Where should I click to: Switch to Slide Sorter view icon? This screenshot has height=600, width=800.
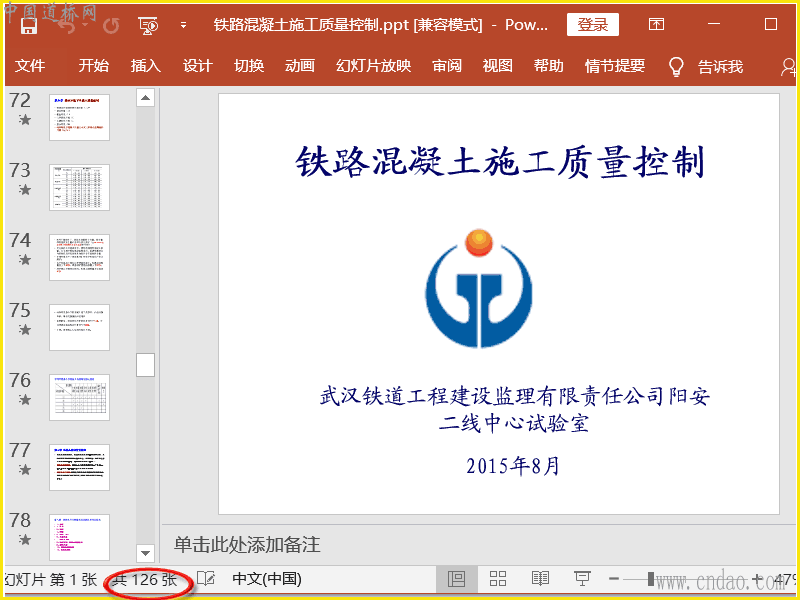(497, 579)
